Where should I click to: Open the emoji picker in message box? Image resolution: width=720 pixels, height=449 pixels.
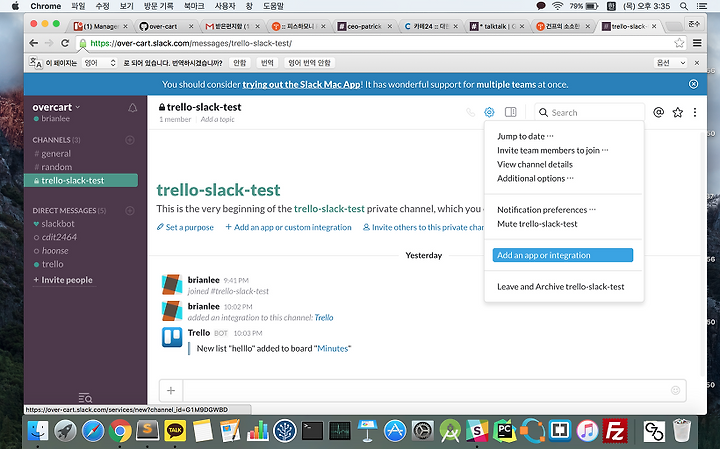coord(675,390)
